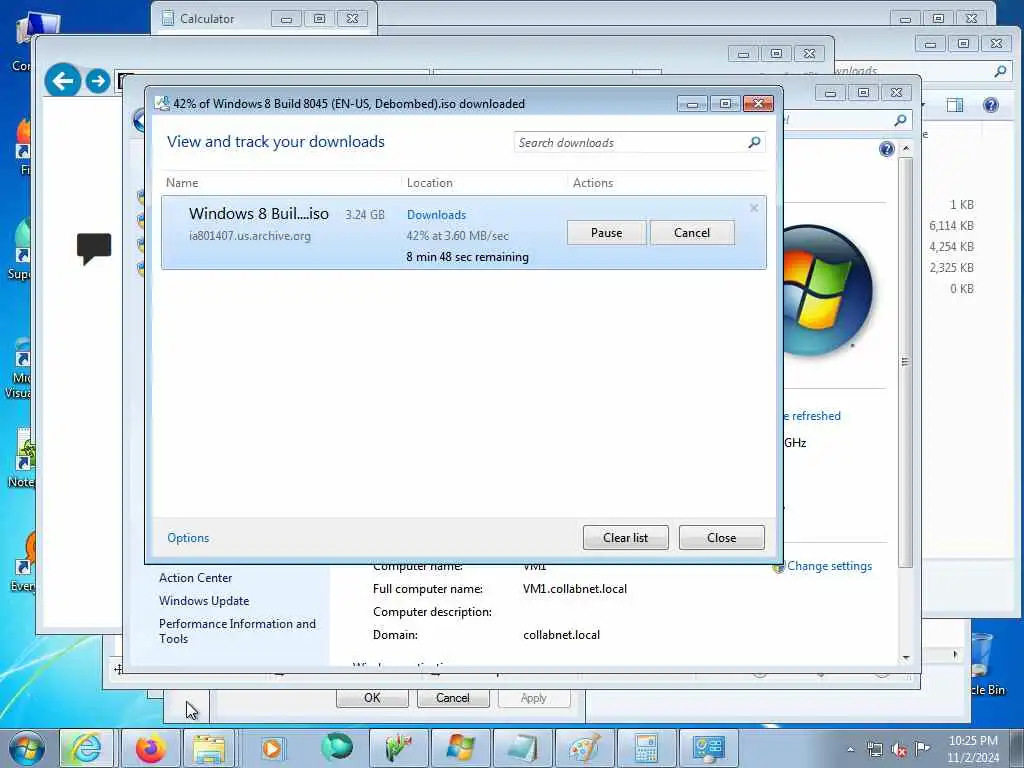
Task: Click the scroll up arrow in System window
Action: (x=906, y=149)
